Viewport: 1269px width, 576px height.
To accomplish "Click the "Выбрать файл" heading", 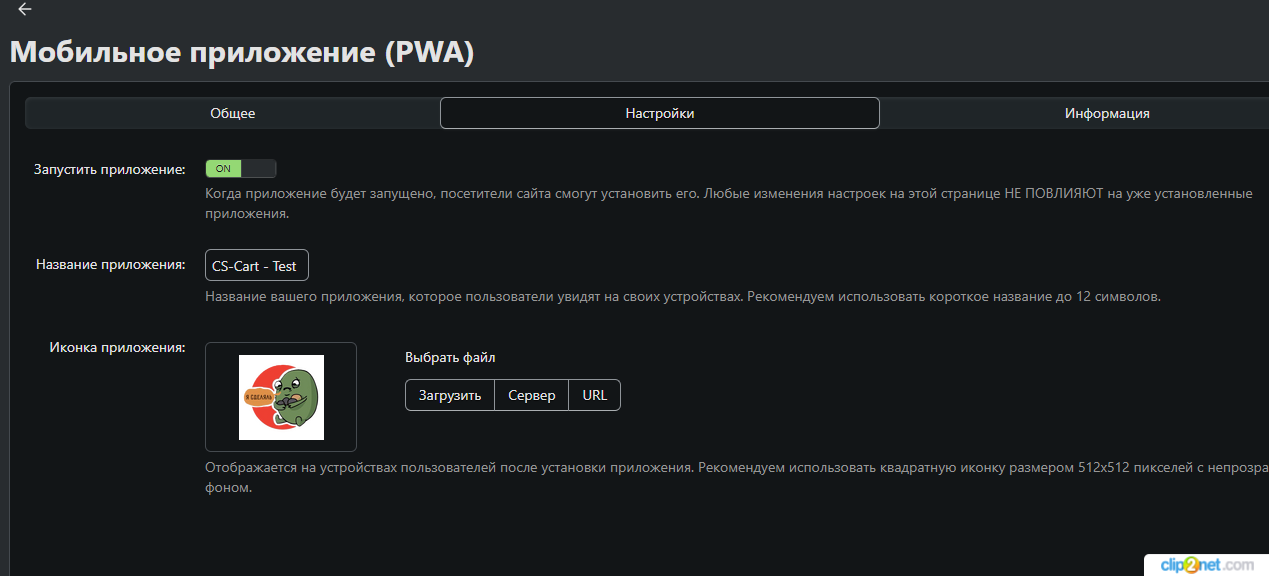I will (x=450, y=357).
